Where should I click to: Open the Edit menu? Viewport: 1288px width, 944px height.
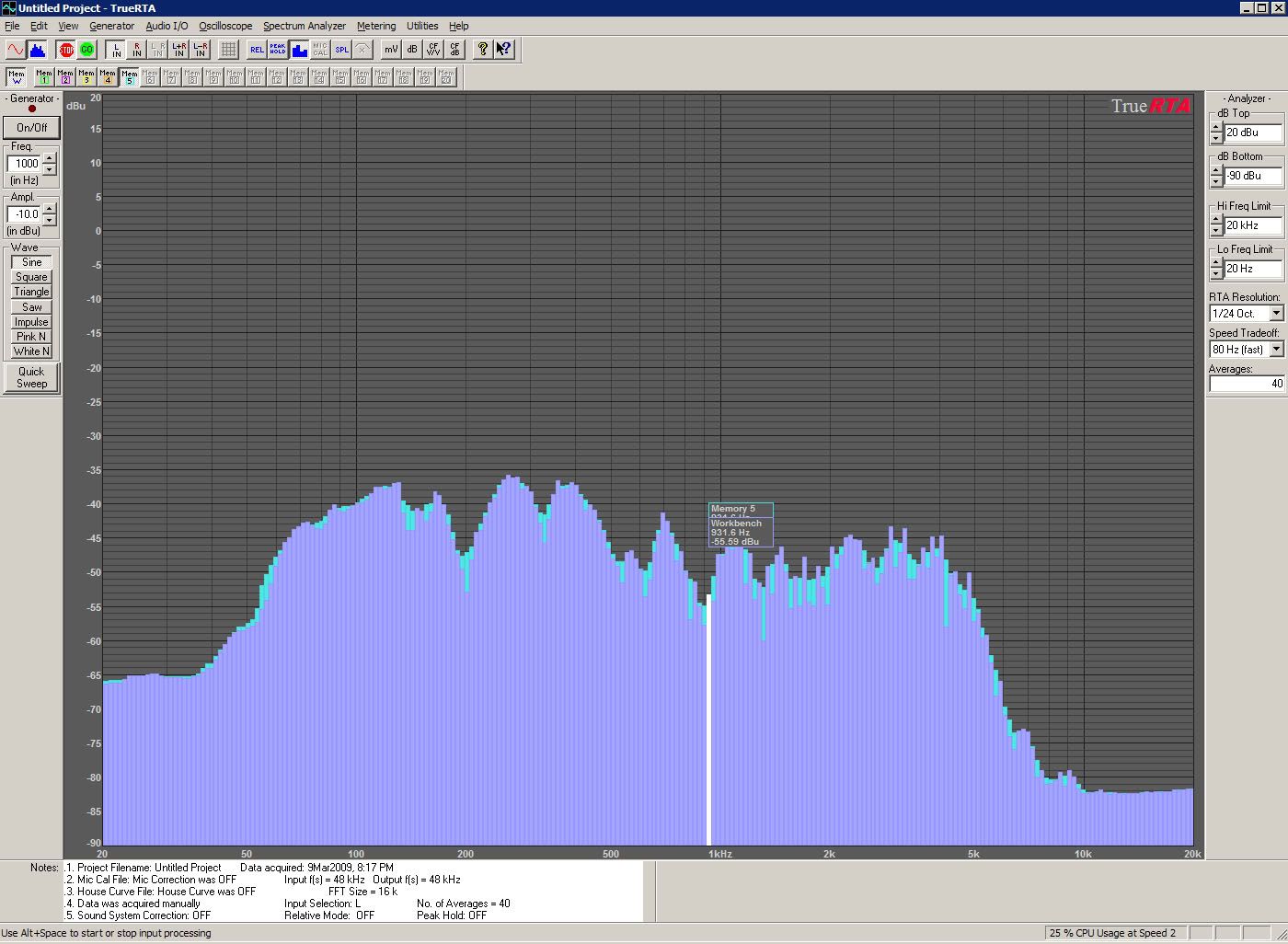tap(39, 26)
